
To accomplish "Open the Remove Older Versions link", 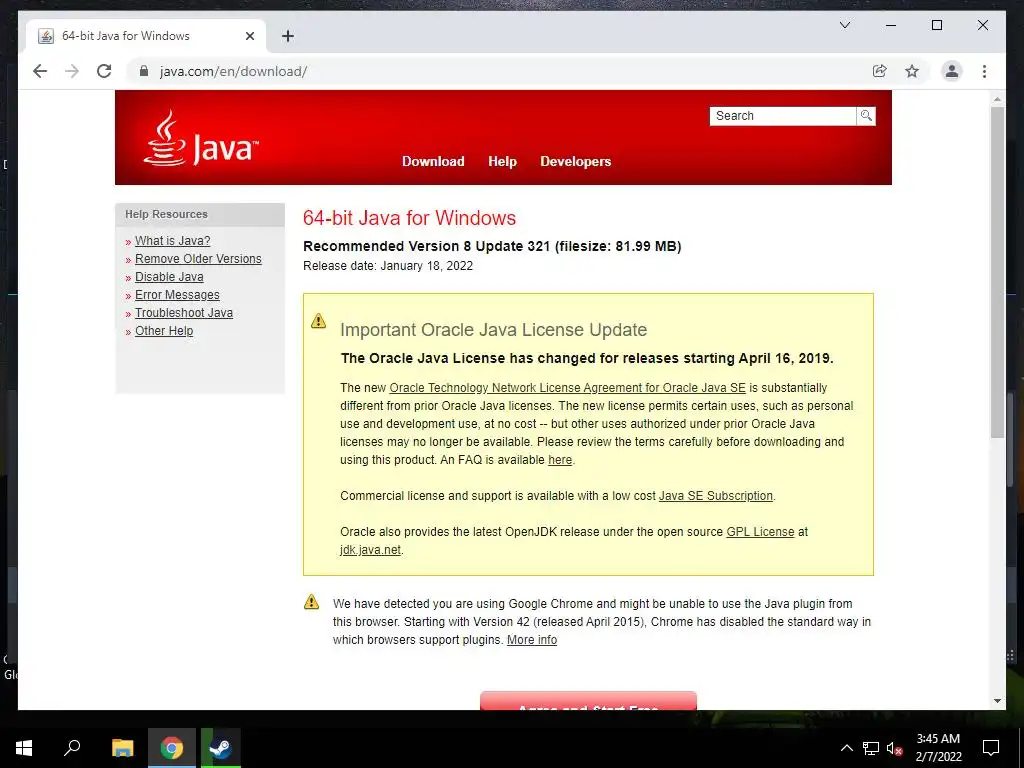I will (198, 259).
